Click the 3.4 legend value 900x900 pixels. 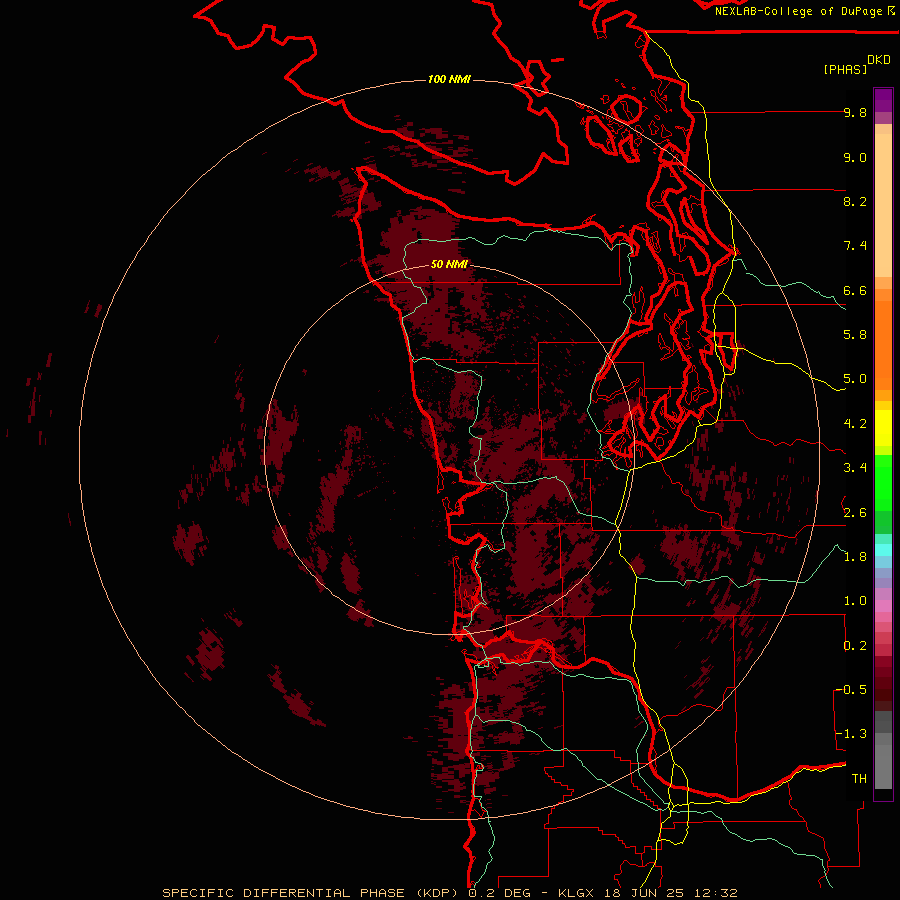coord(855,468)
